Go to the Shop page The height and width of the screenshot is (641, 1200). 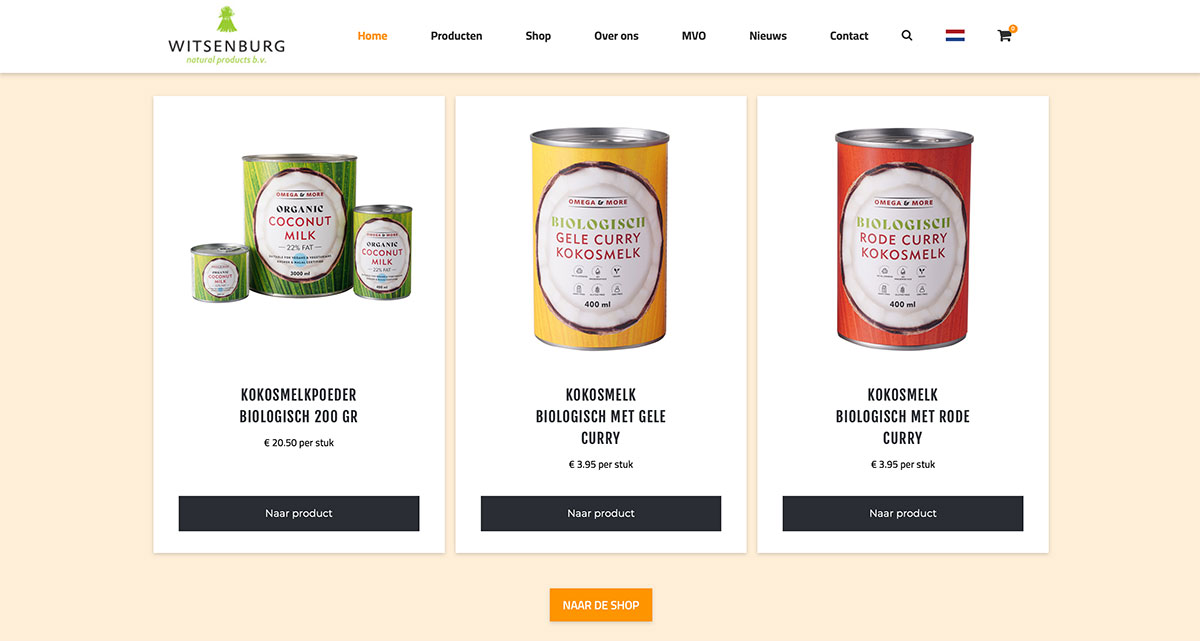tap(538, 36)
